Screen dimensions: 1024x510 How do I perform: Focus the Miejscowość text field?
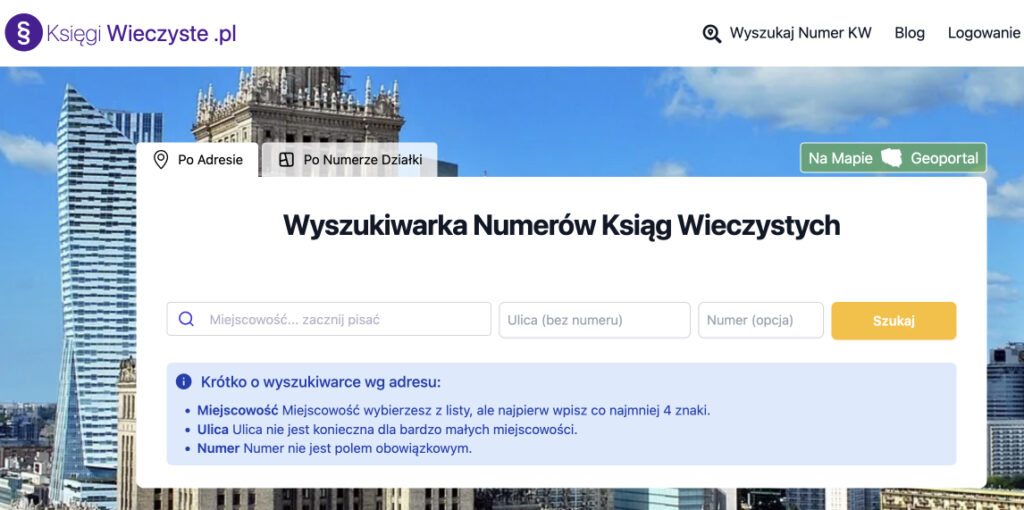tap(340, 320)
